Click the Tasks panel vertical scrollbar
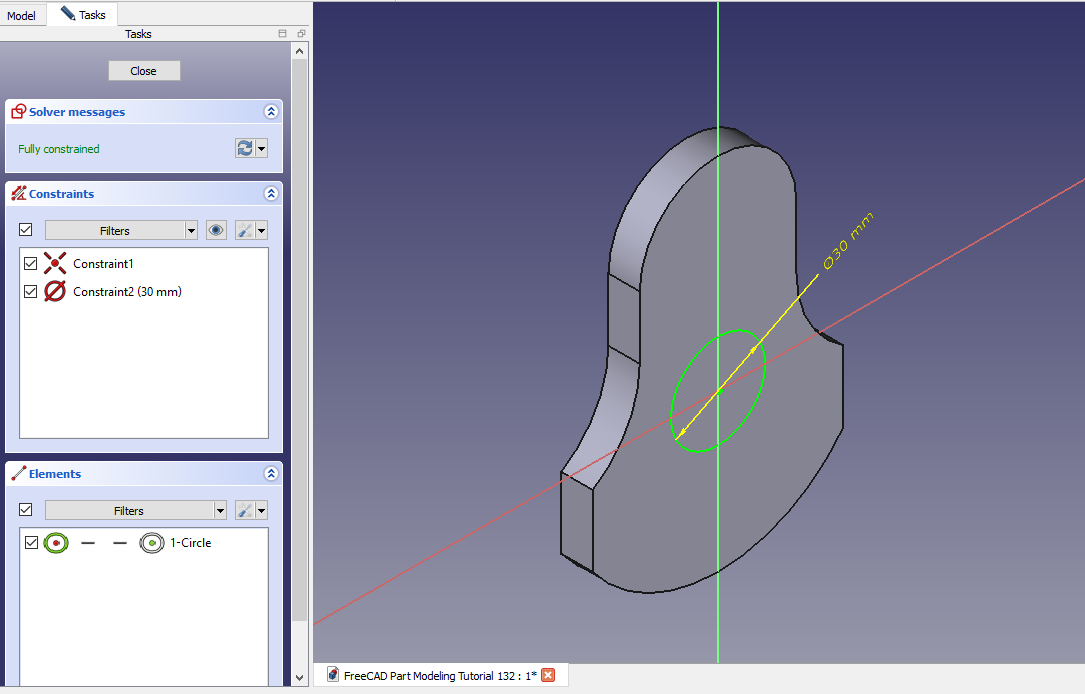This screenshot has height=694, width=1085. point(299,340)
